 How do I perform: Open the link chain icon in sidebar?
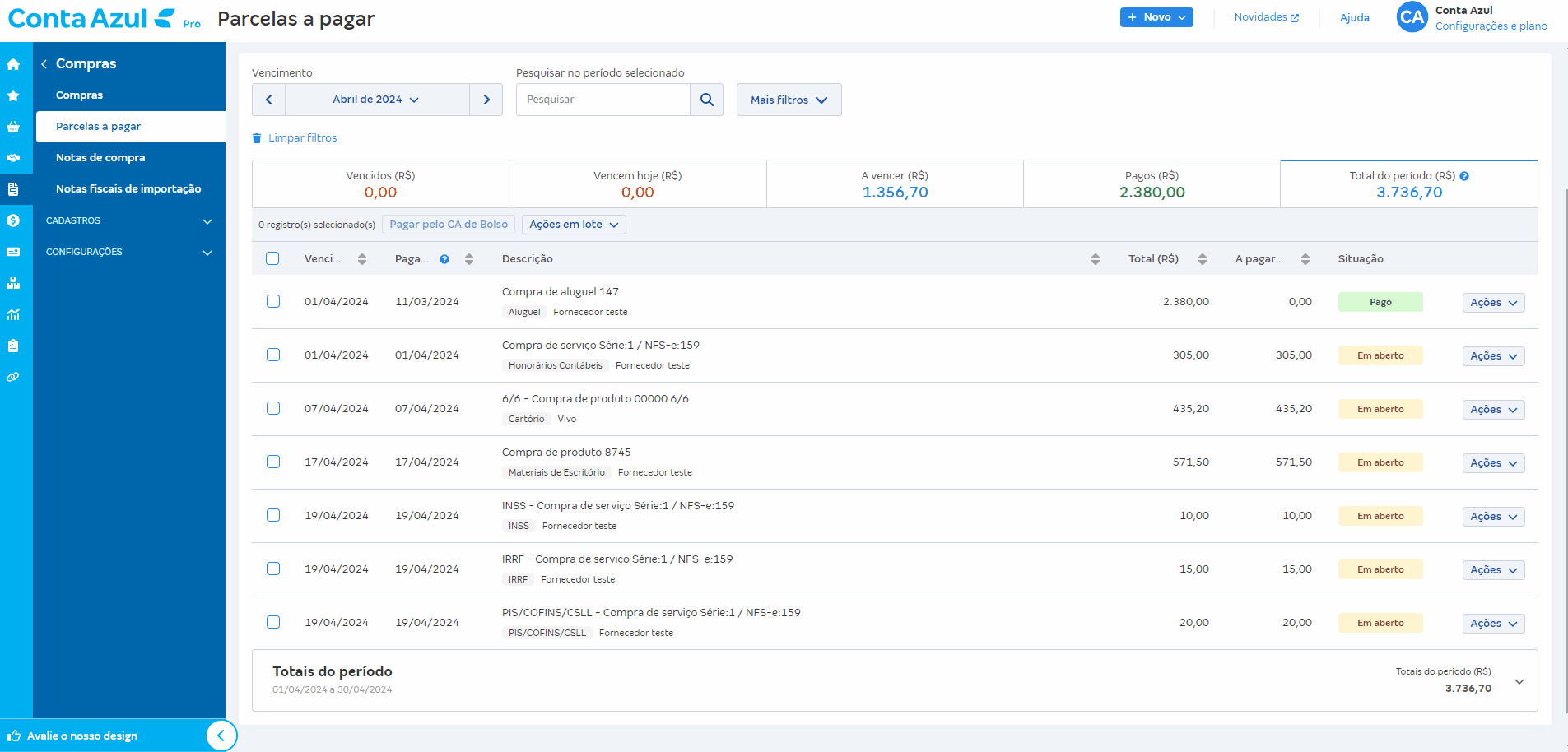[13, 377]
